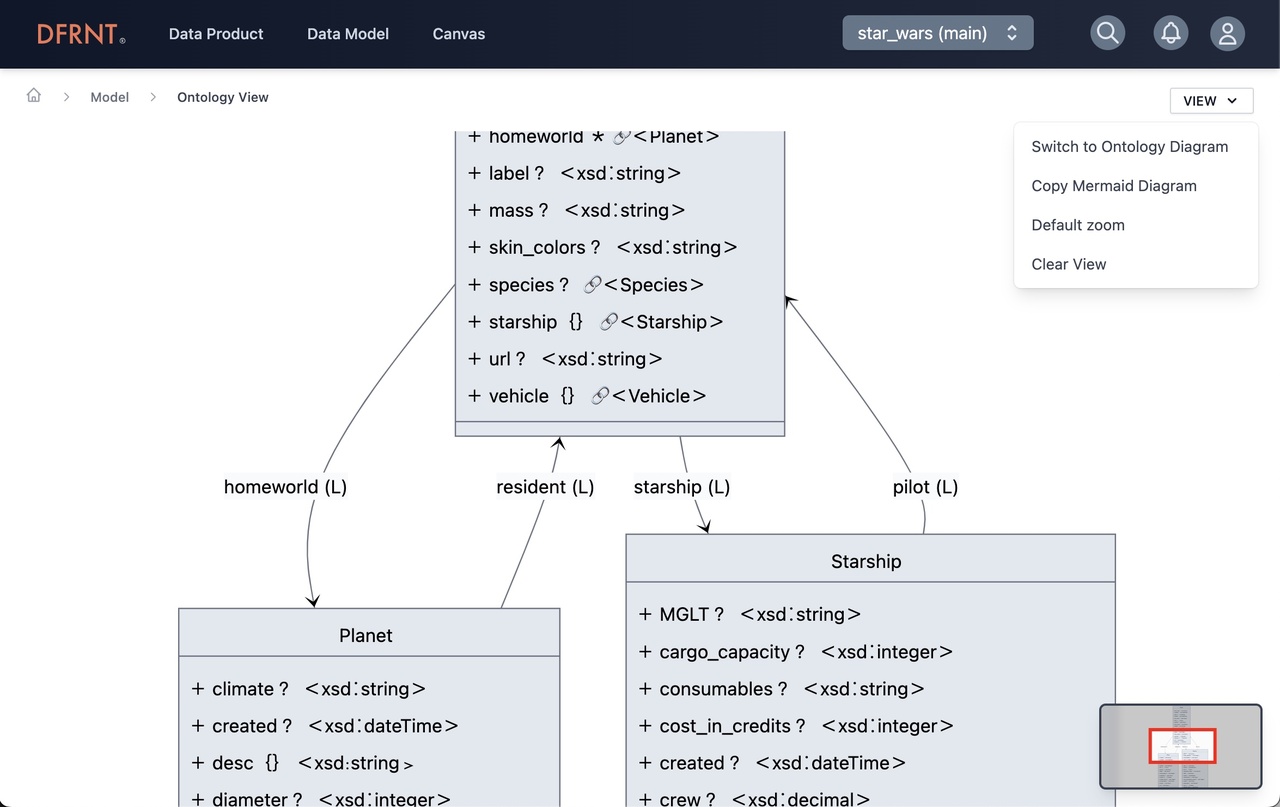Open the star_wars branch selector

pyautogui.click(x=937, y=32)
